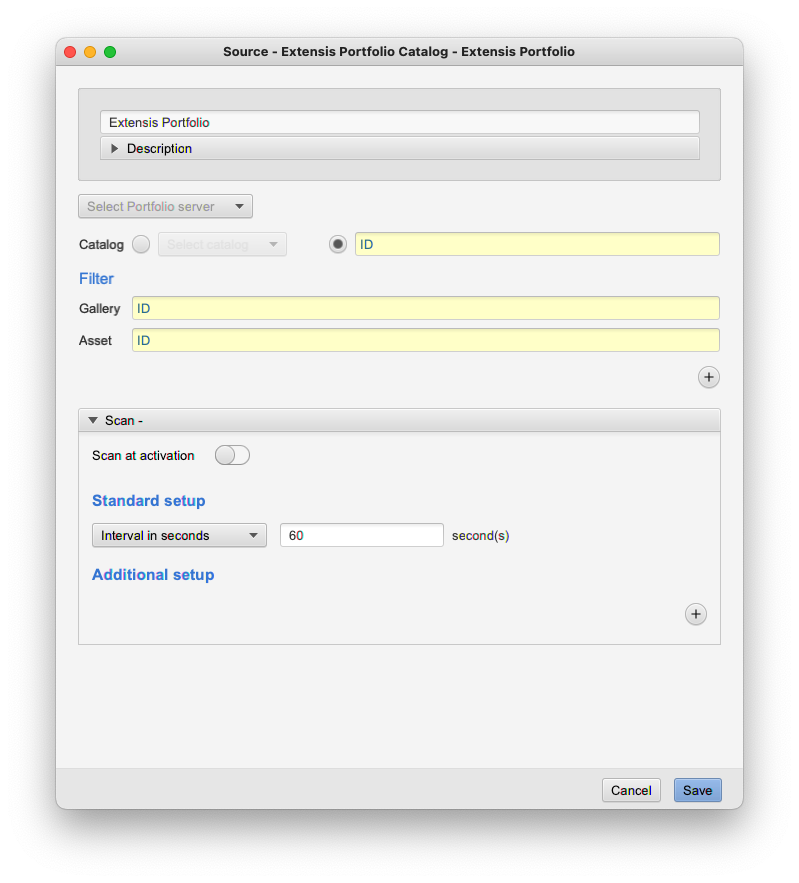Click the Cancel button
Viewport: 799px width, 883px height.
631,790
